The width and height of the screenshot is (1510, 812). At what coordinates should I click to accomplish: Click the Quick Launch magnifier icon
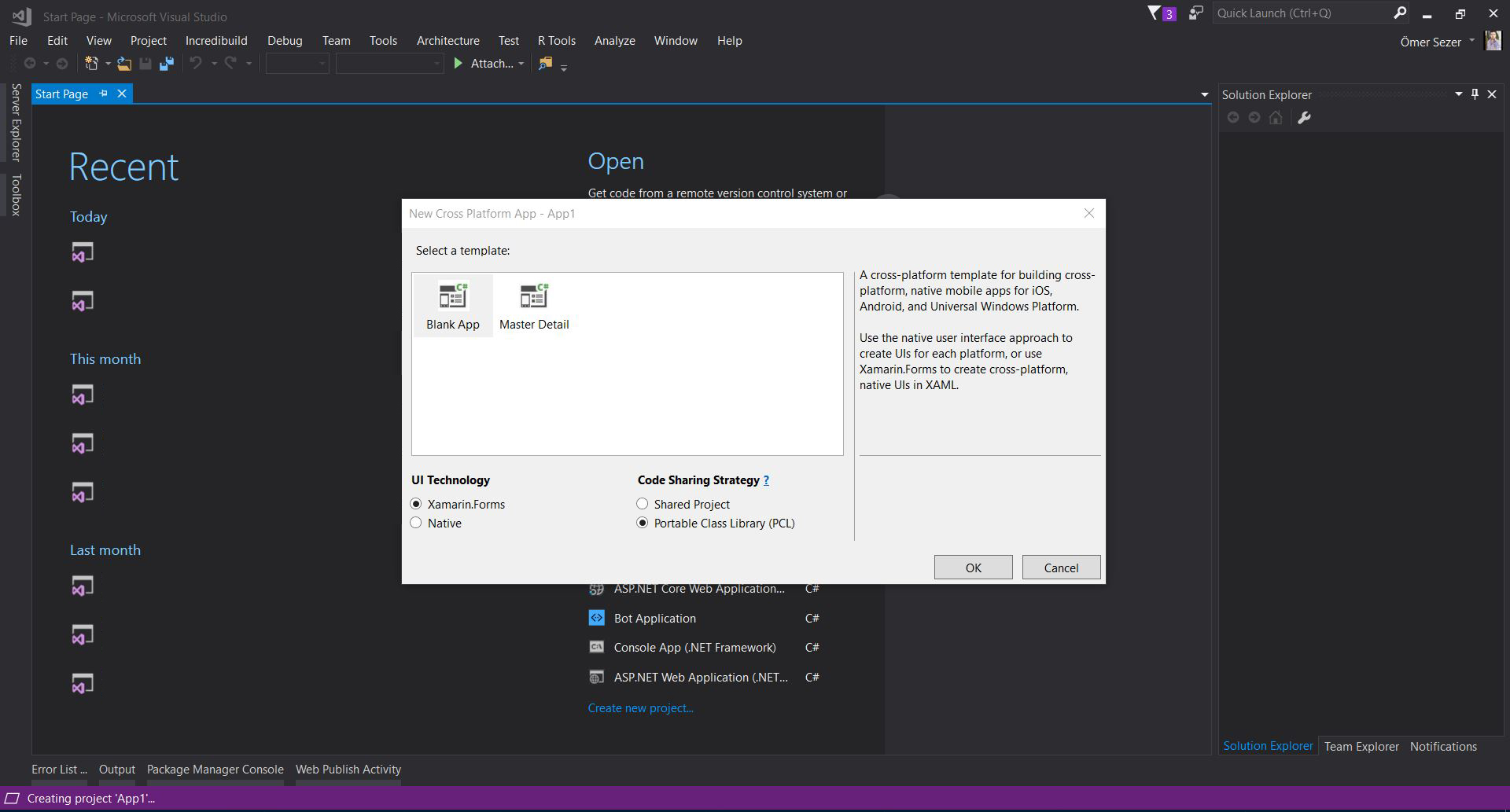(x=1400, y=13)
